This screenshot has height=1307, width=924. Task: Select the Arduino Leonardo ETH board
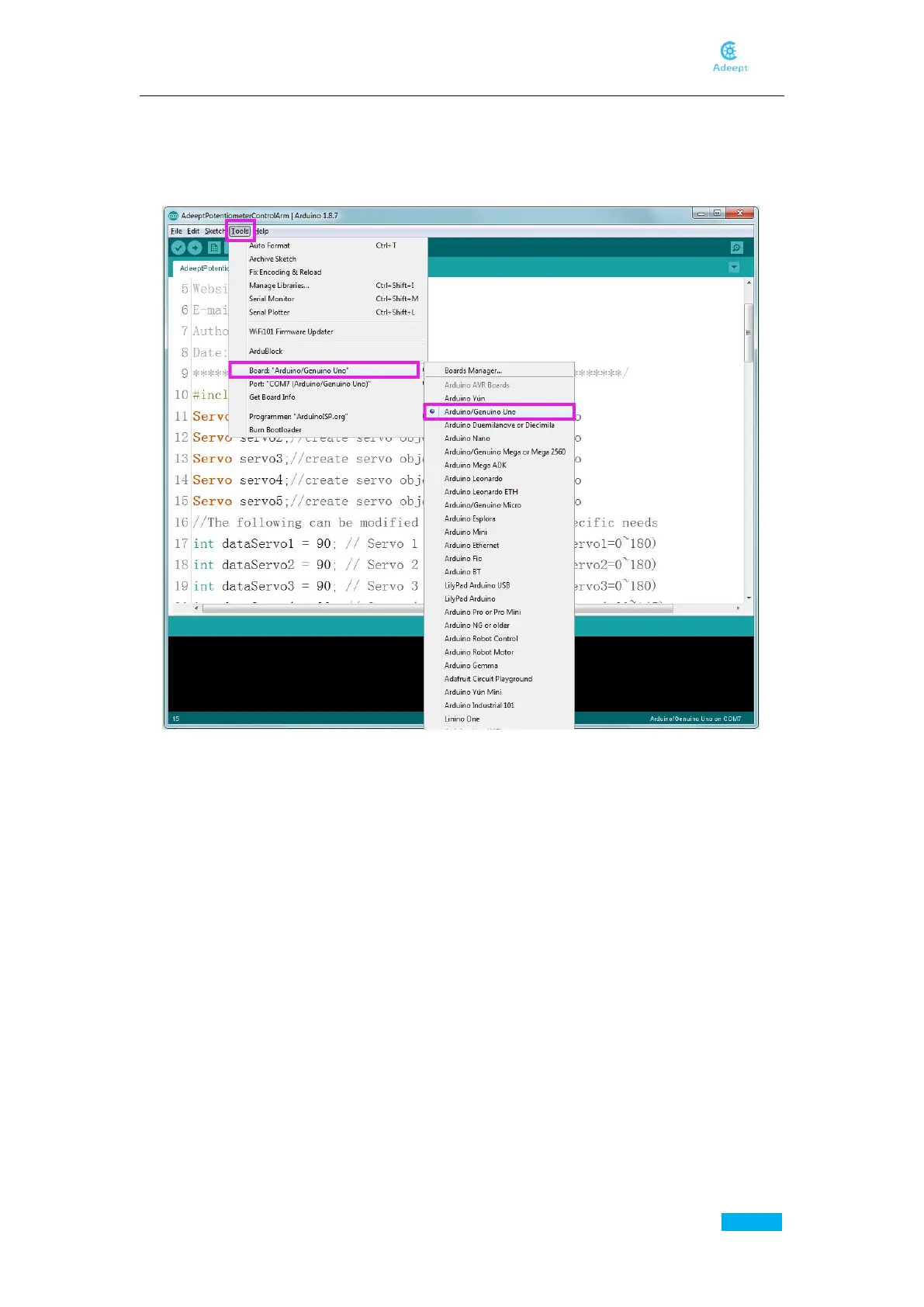point(499,492)
